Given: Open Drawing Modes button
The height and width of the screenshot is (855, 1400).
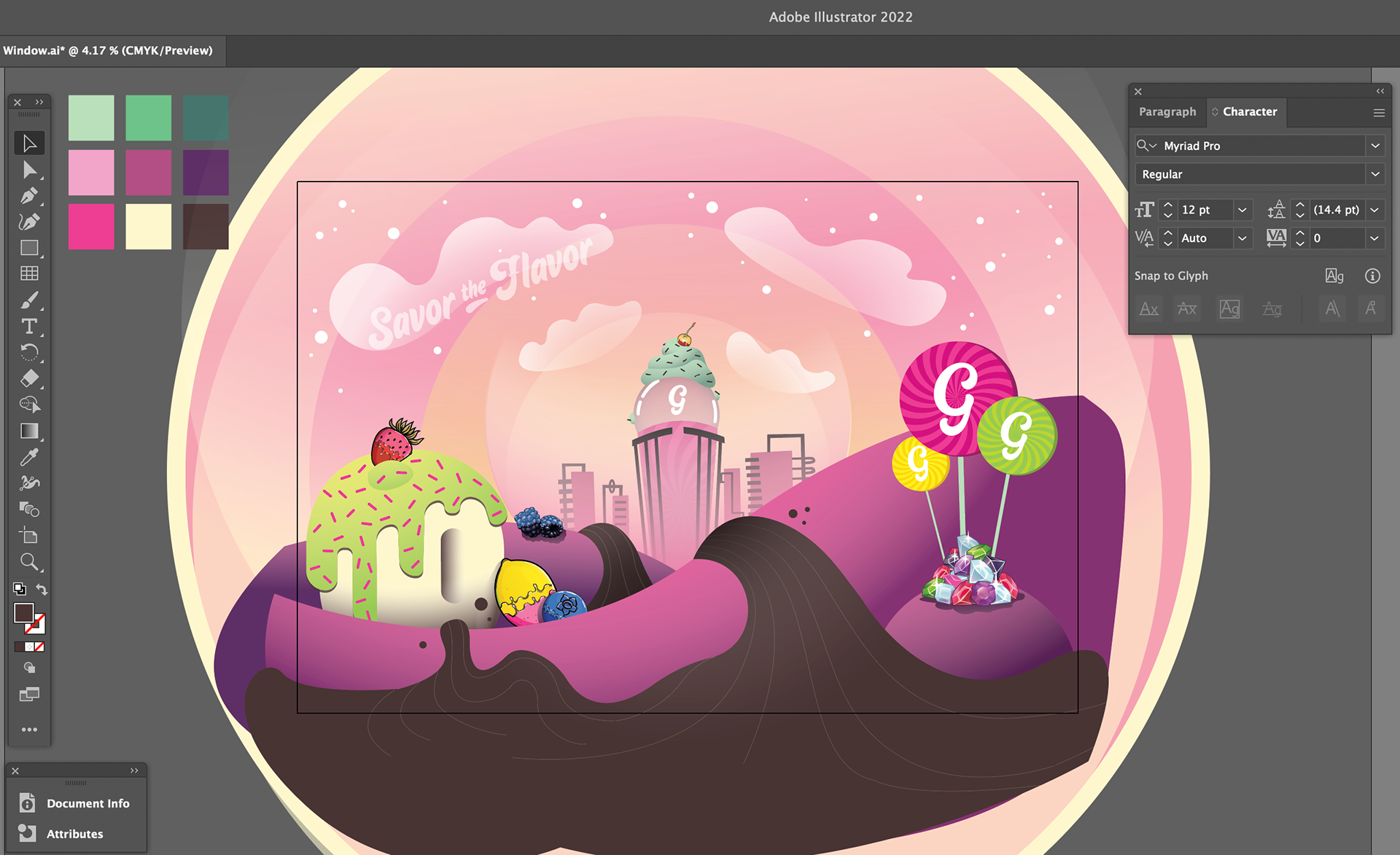Looking at the screenshot, I should tap(29, 668).
